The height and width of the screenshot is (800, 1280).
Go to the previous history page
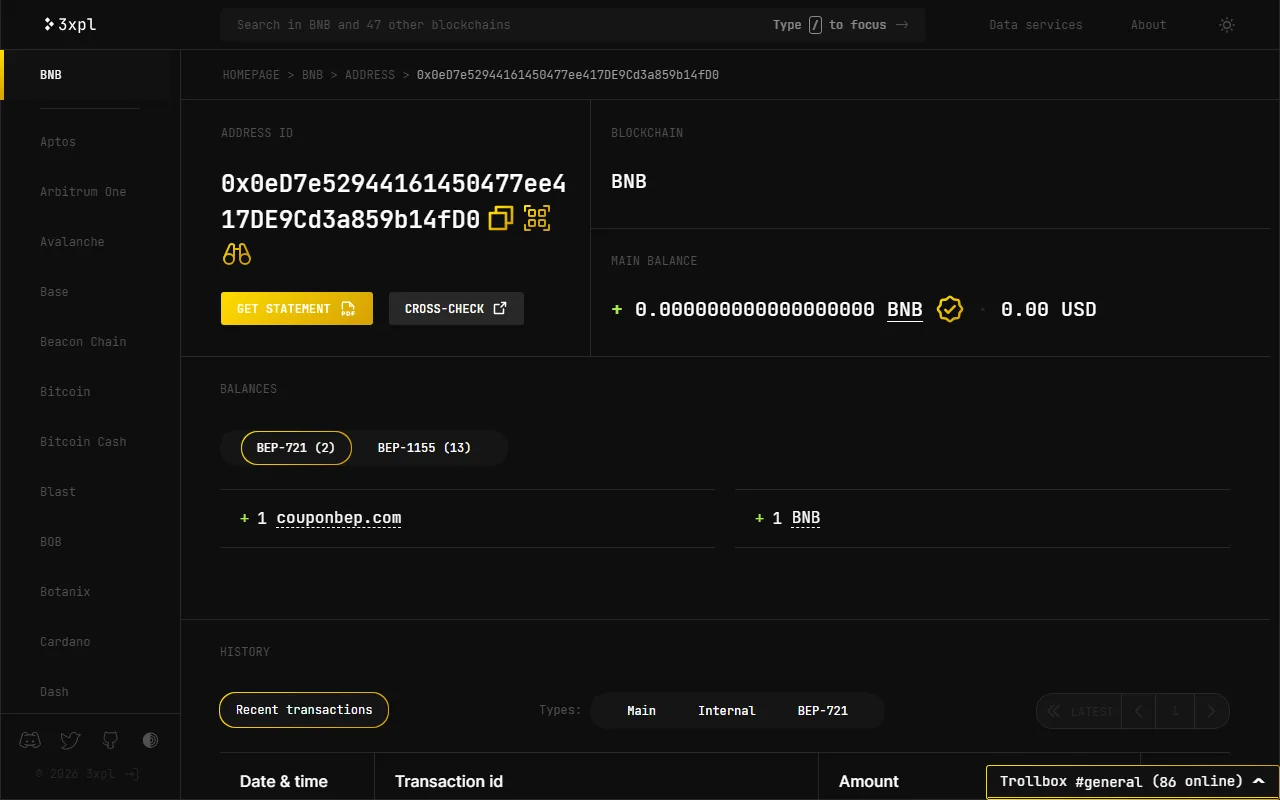pyautogui.click(x=1139, y=711)
